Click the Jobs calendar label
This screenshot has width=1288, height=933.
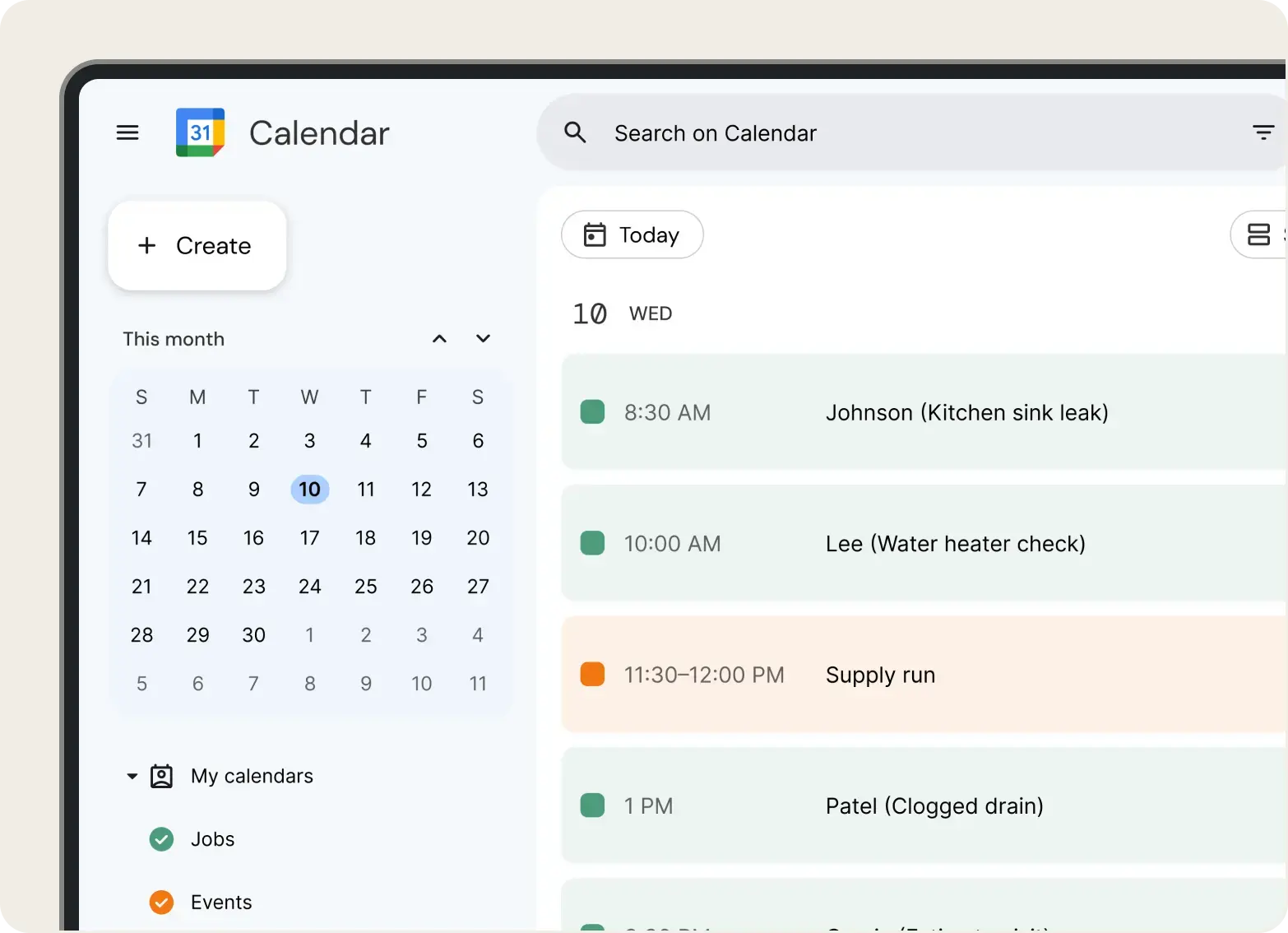coord(213,839)
